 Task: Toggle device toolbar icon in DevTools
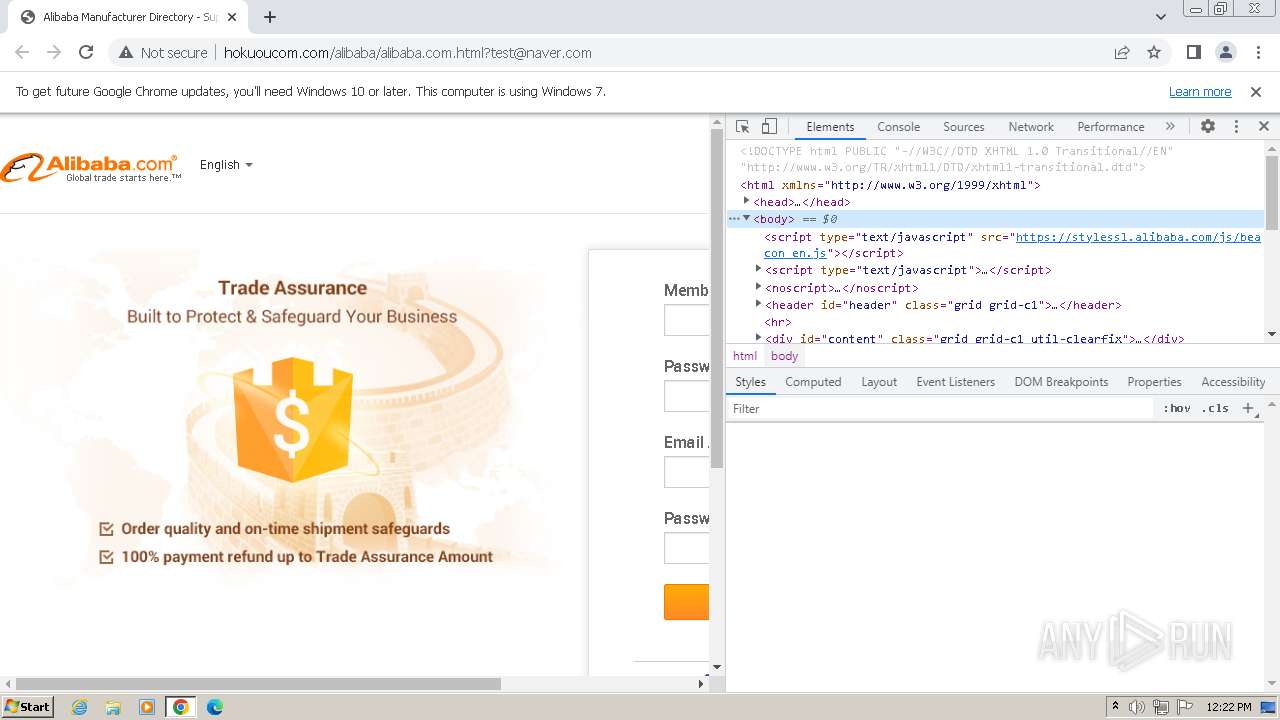click(x=769, y=127)
